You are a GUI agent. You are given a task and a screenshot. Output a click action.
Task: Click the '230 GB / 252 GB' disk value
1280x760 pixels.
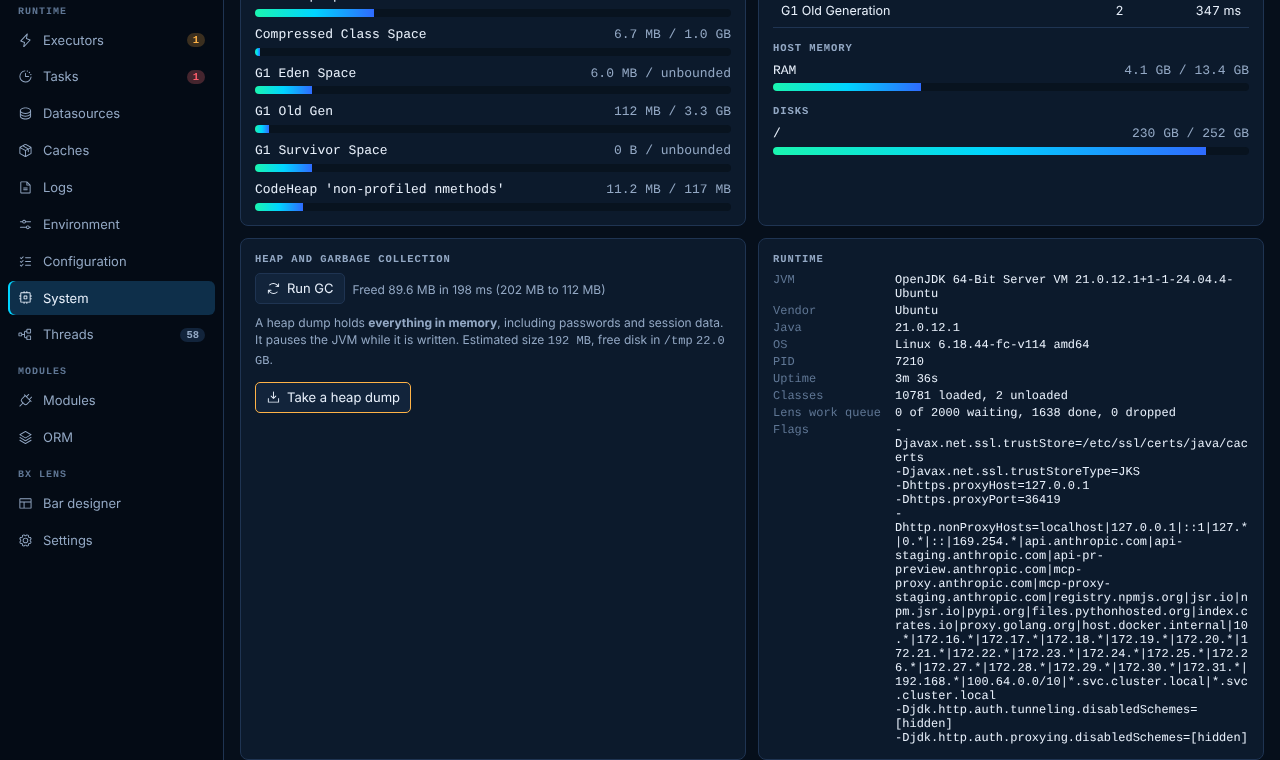[x=1190, y=133]
